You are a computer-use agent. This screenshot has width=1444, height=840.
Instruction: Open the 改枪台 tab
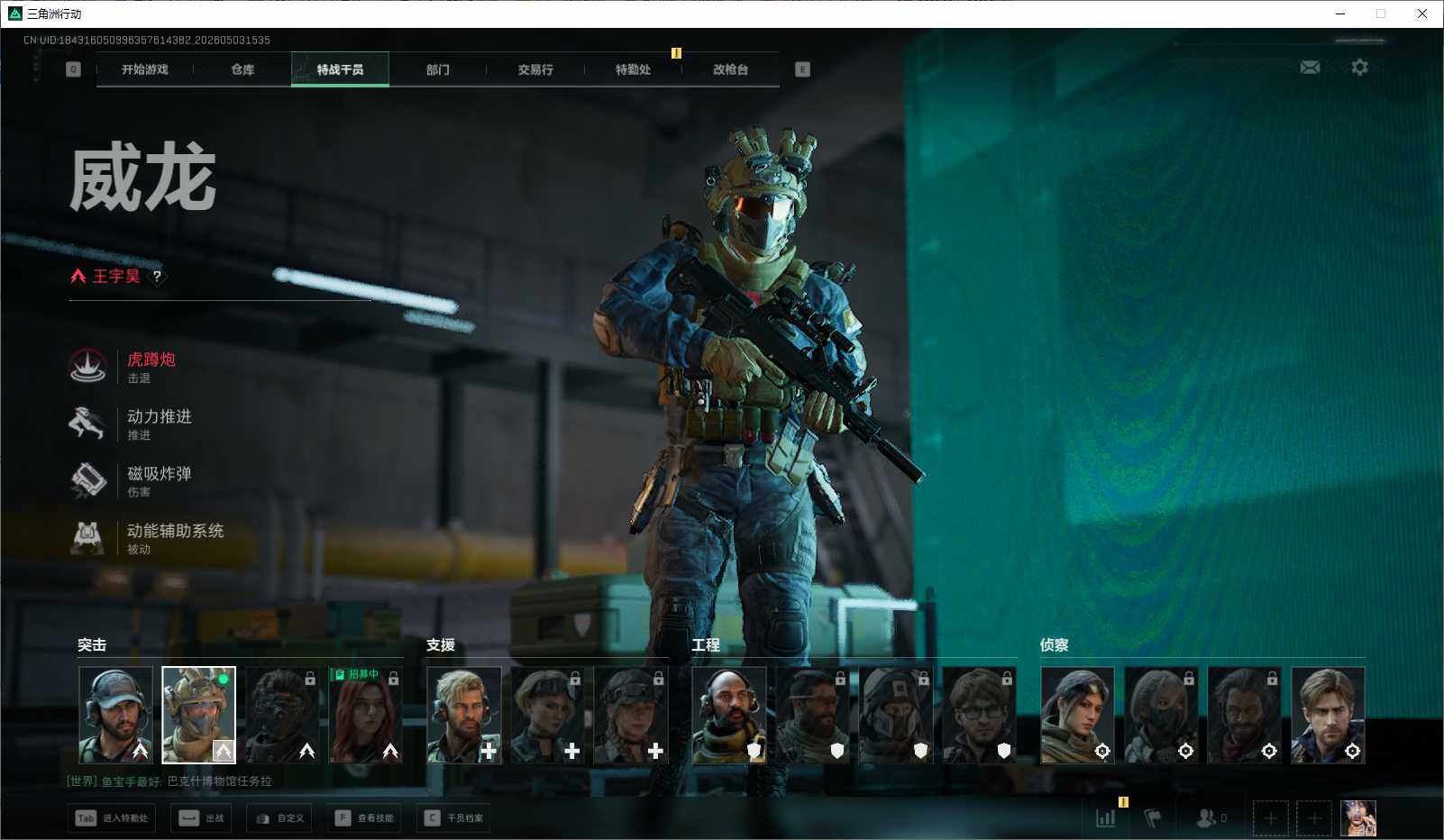point(730,69)
